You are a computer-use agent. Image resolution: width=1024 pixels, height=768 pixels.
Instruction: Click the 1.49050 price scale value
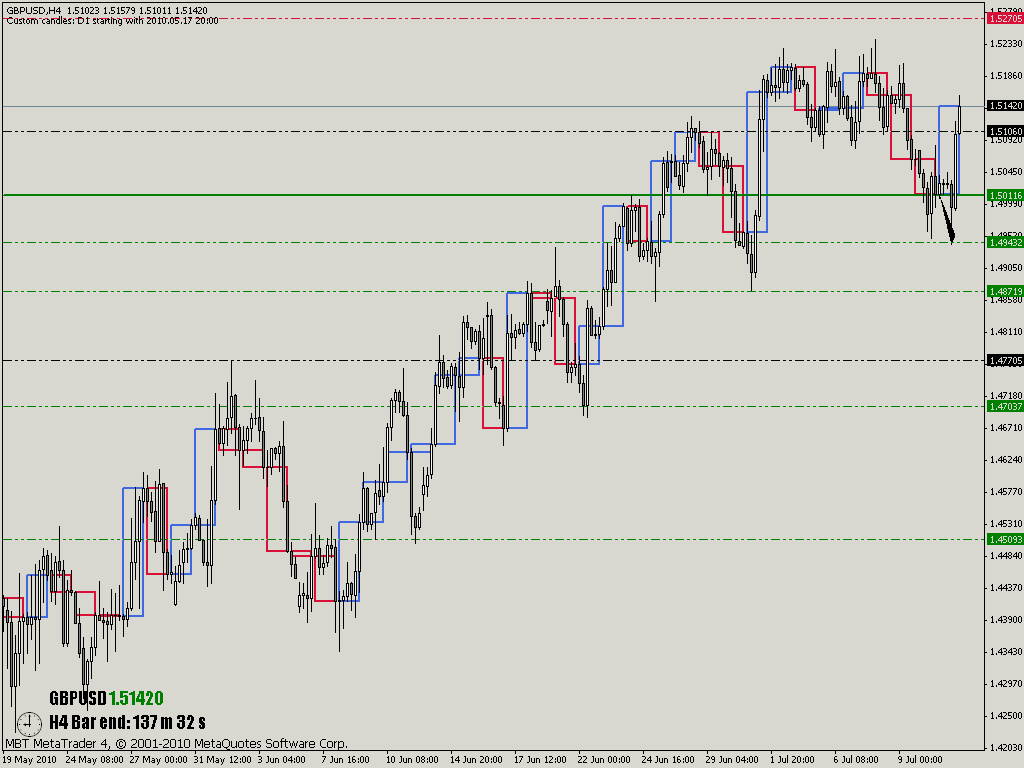pos(1006,268)
